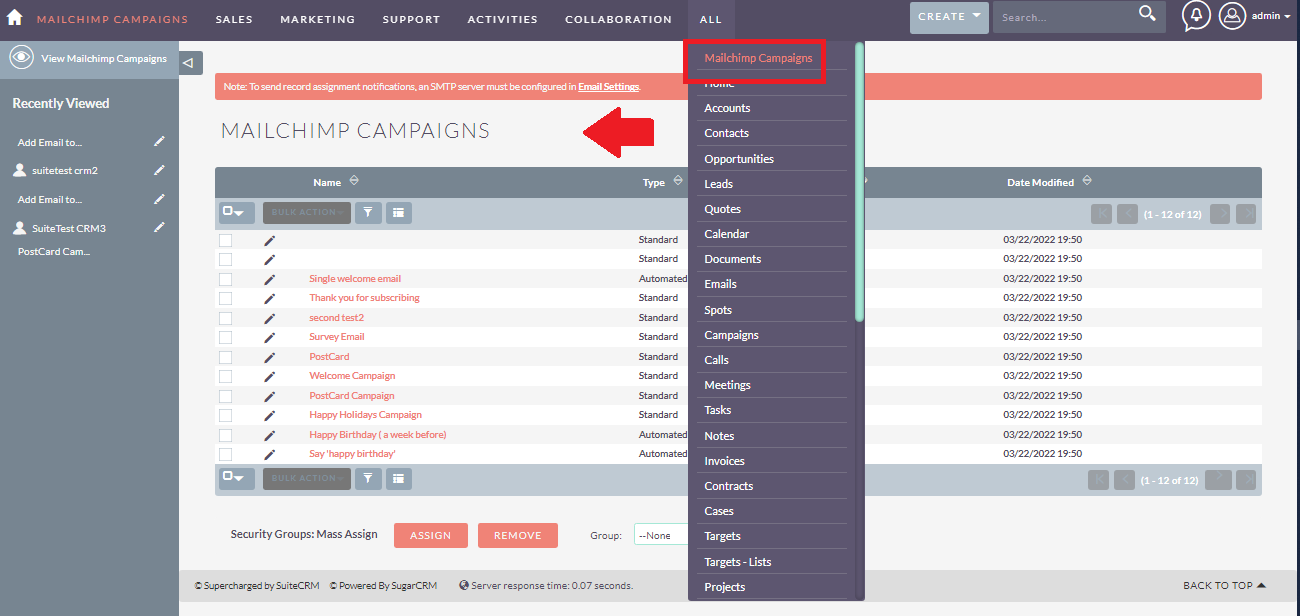Edit recently viewed SuiteTest CRM3 via pencil
This screenshot has height=616, width=1300.
point(159,228)
